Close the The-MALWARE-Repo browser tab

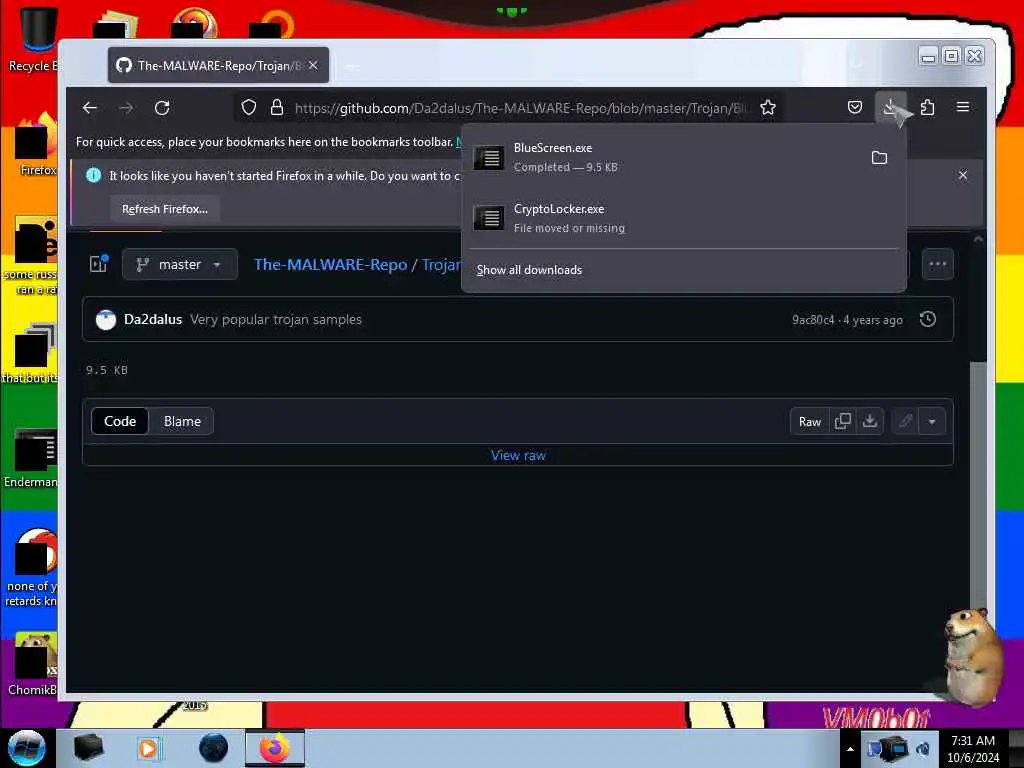click(x=313, y=65)
